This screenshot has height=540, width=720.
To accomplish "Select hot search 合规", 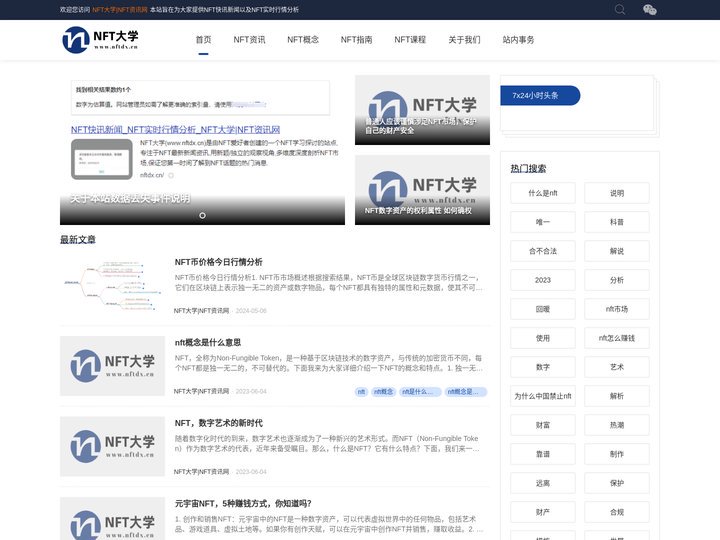I will [617, 512].
